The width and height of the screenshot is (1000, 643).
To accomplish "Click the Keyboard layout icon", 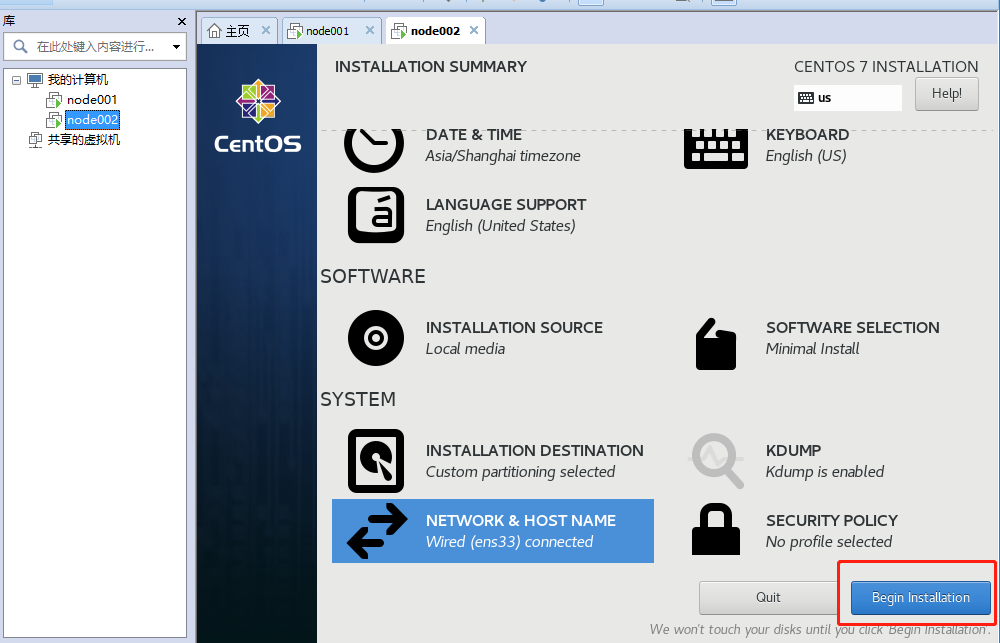I will coord(716,147).
